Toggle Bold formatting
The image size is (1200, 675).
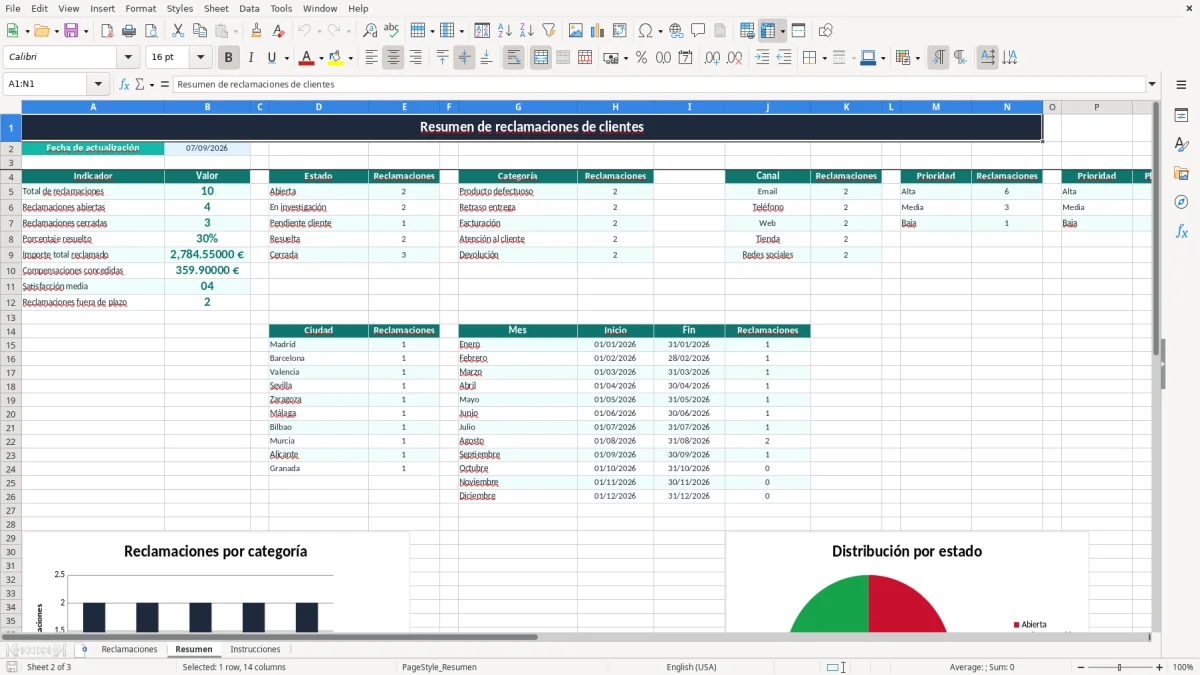[228, 58]
